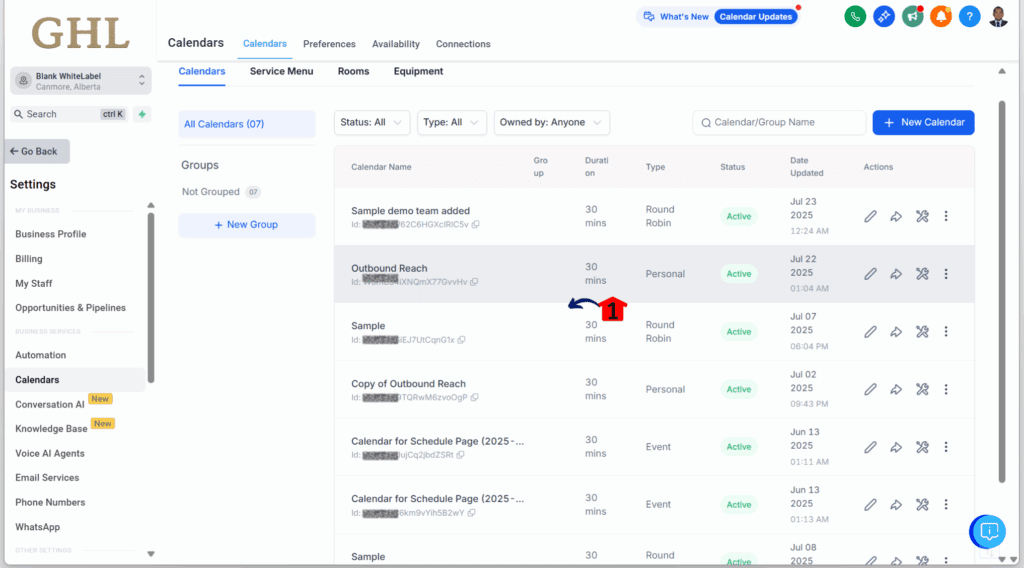This screenshot has height=568, width=1024.
Task: Click the New Group button
Action: coord(247,225)
